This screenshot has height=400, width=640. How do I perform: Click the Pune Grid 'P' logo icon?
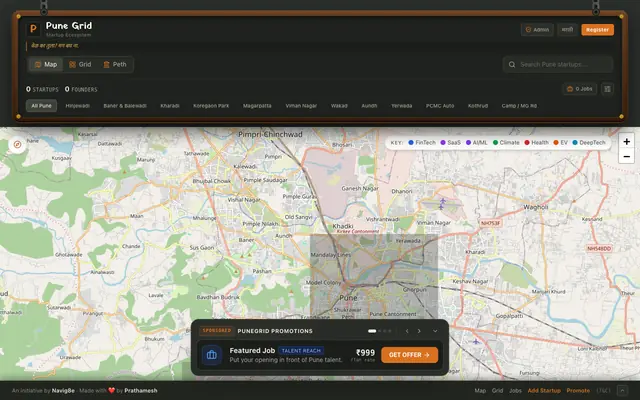pos(33,29)
